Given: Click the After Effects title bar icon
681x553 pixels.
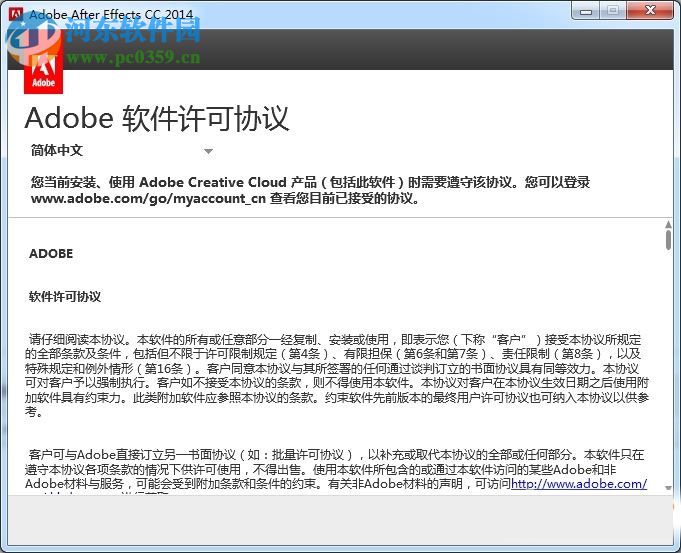Looking at the screenshot, I should pos(16,13).
